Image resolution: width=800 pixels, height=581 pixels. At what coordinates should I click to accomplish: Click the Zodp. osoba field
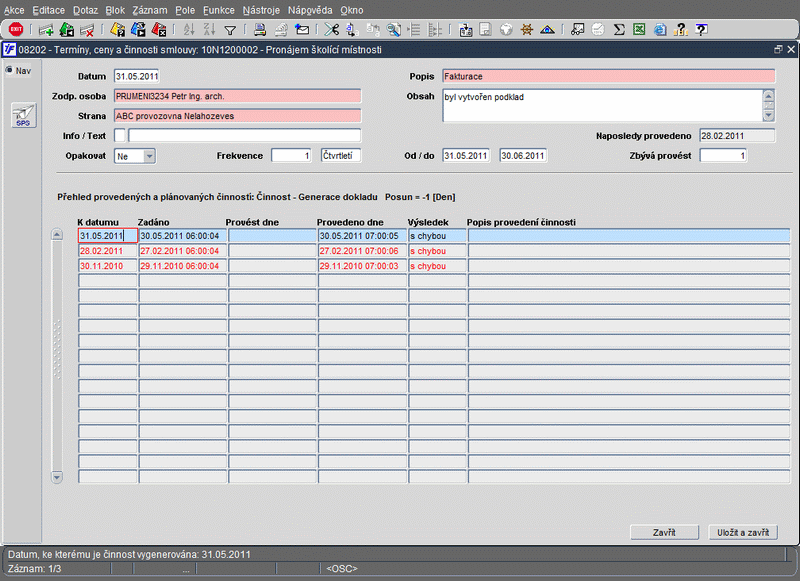click(237, 96)
